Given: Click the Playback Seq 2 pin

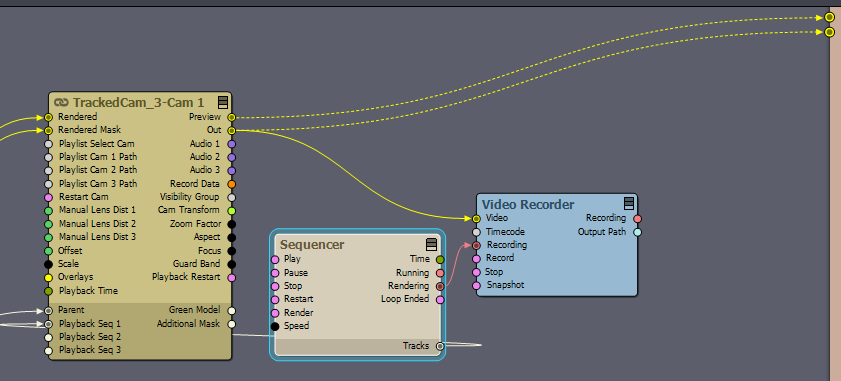Looking at the screenshot, I should pyautogui.click(x=48, y=338).
